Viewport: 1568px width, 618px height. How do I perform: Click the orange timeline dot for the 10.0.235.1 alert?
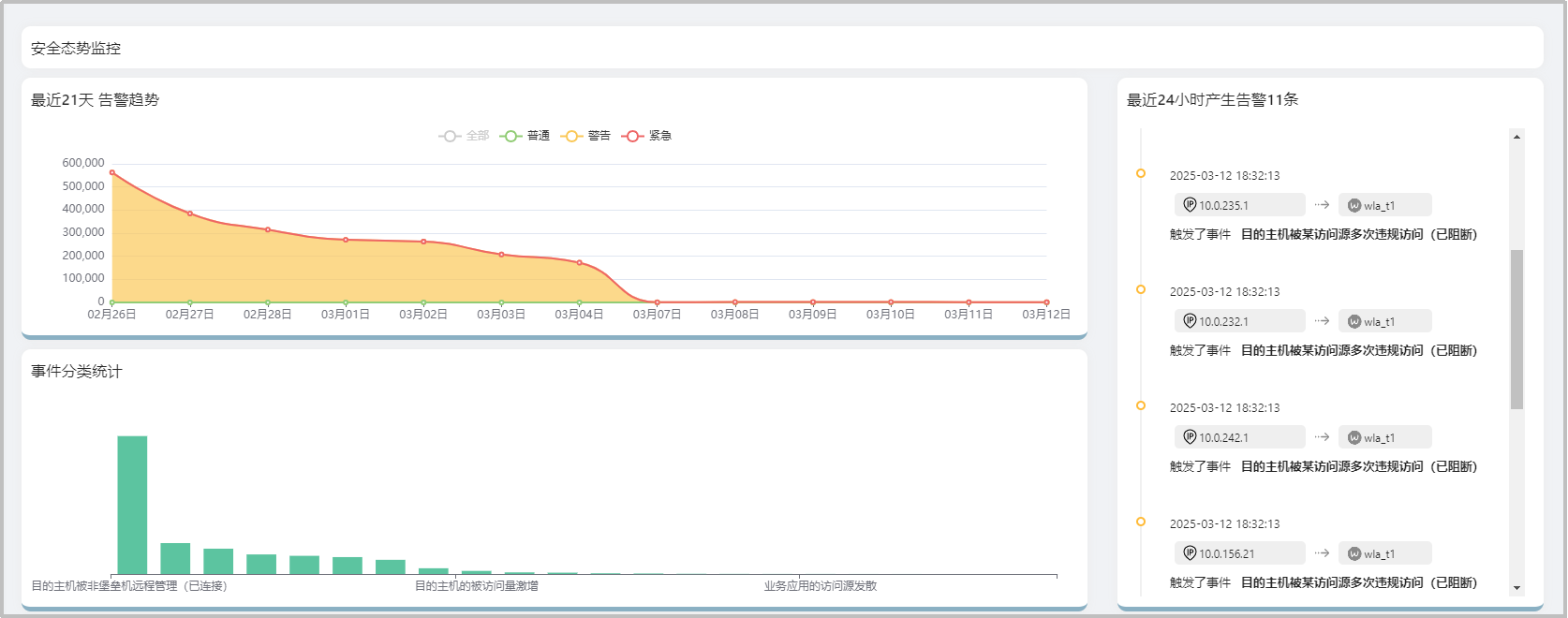[1141, 173]
